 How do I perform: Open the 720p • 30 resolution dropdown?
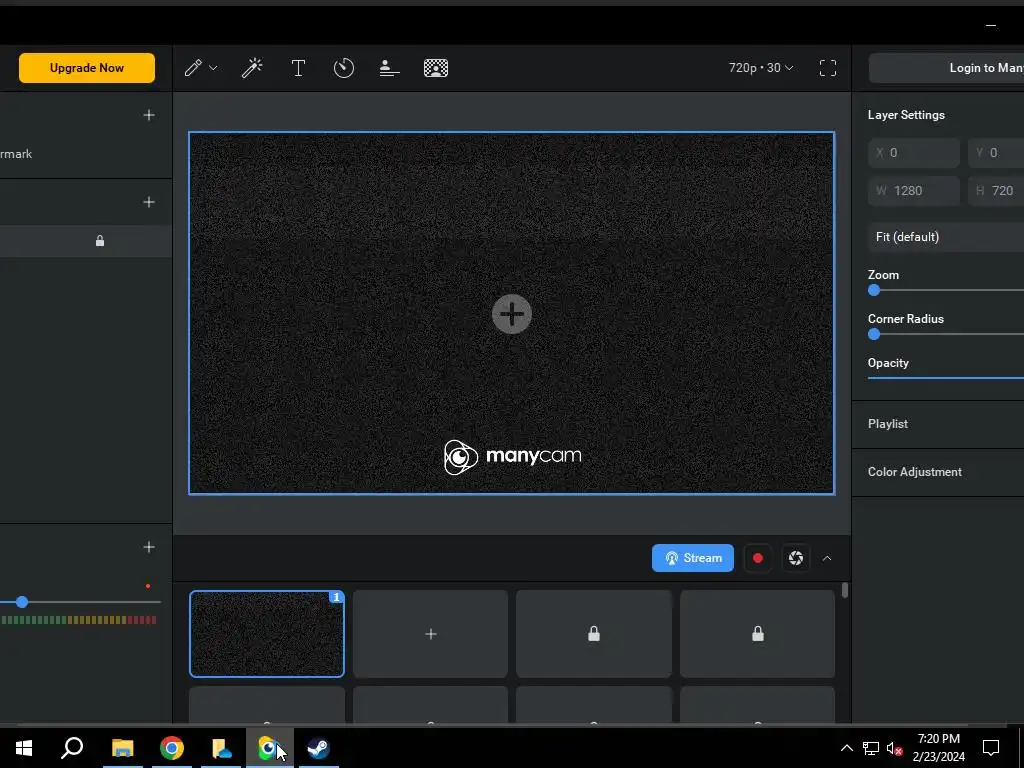(761, 68)
